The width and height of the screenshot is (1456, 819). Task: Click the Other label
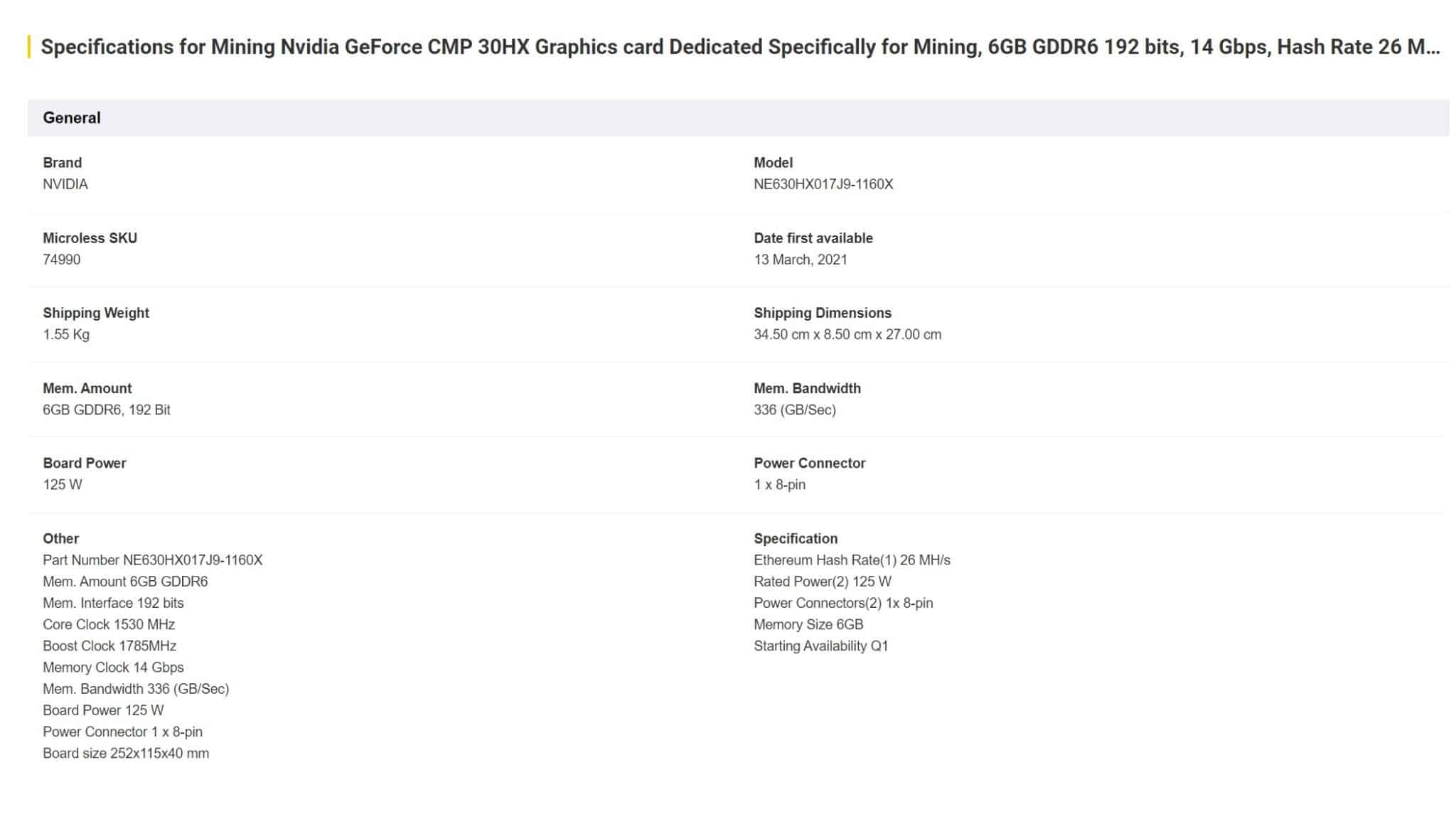pos(61,538)
